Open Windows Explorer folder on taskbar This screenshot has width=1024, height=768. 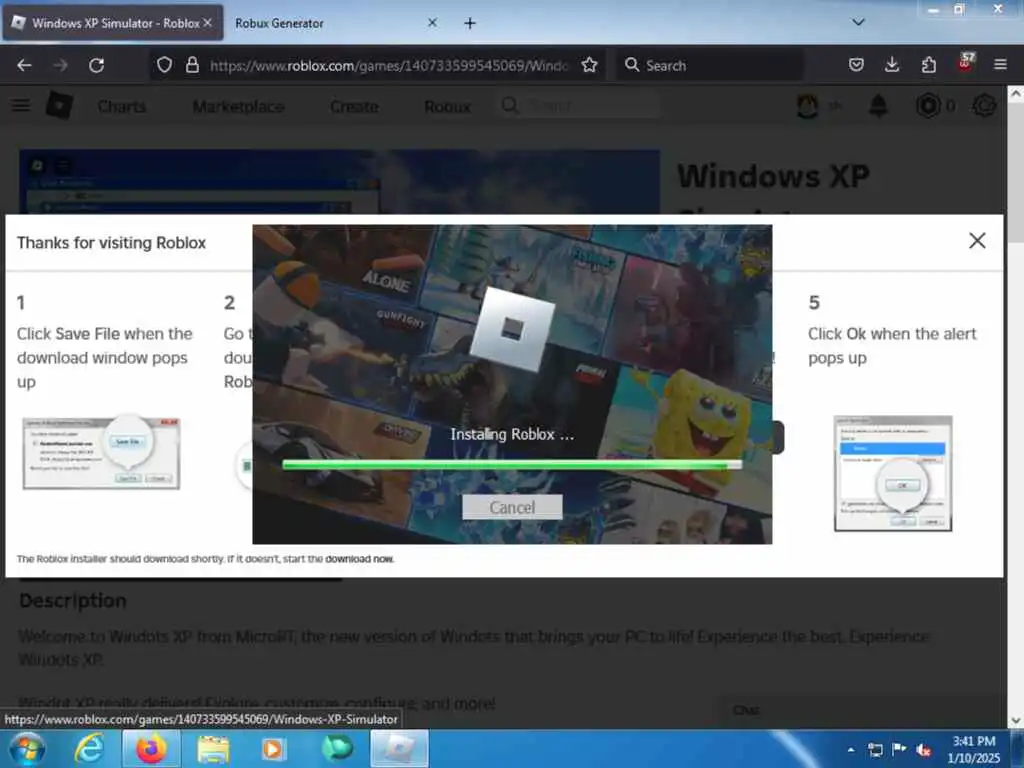coord(213,748)
